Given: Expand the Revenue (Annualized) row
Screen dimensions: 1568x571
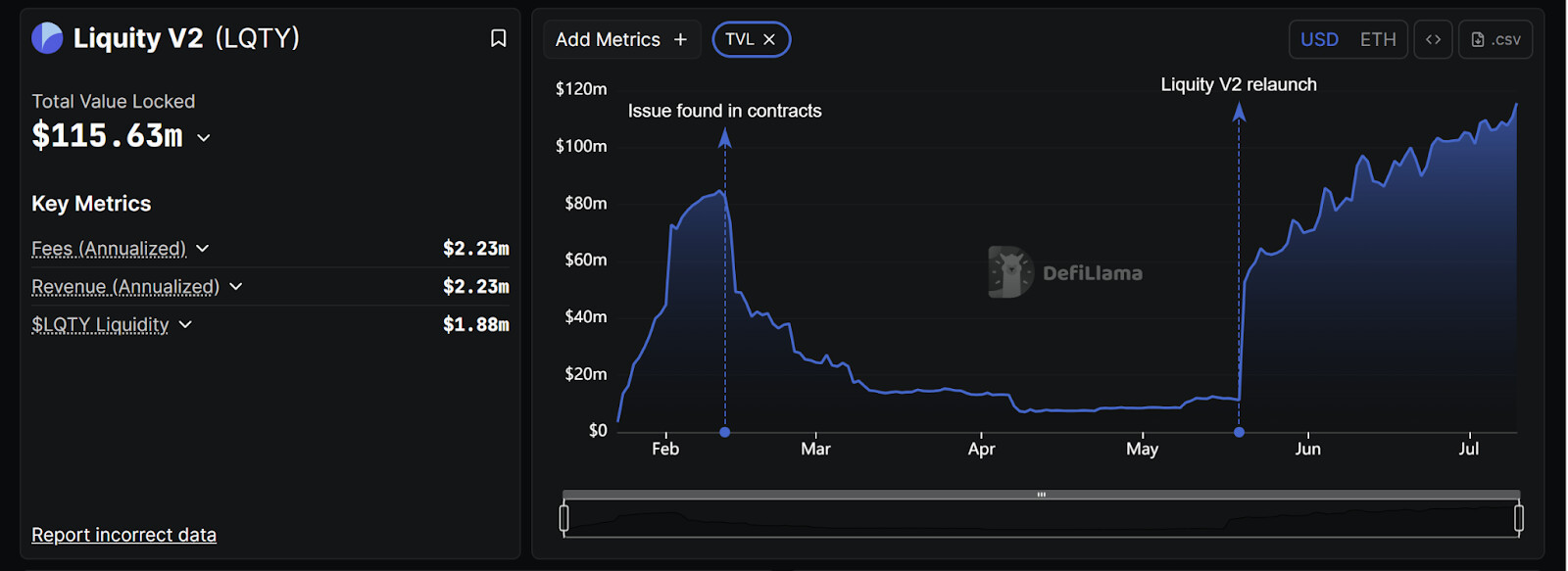Looking at the screenshot, I should tap(236, 286).
